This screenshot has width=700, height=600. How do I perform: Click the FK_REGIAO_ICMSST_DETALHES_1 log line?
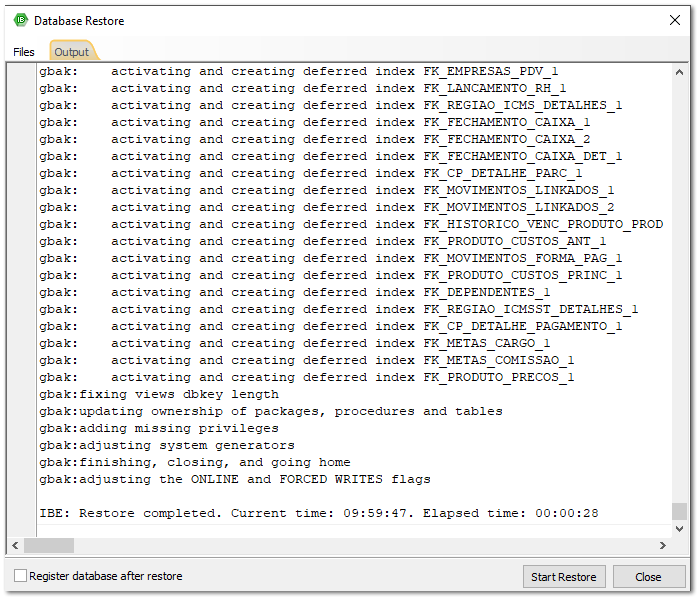(x=339, y=309)
